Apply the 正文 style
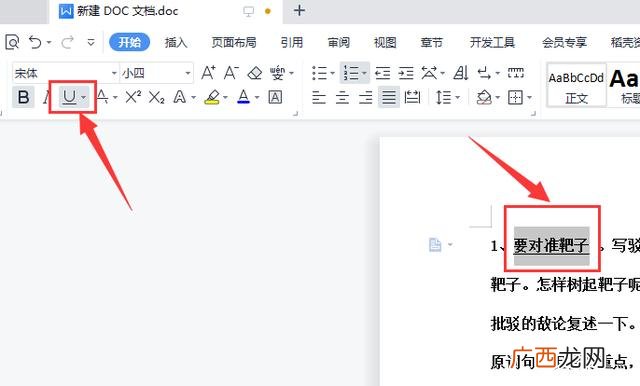640x386 pixels. pyautogui.click(x=576, y=85)
